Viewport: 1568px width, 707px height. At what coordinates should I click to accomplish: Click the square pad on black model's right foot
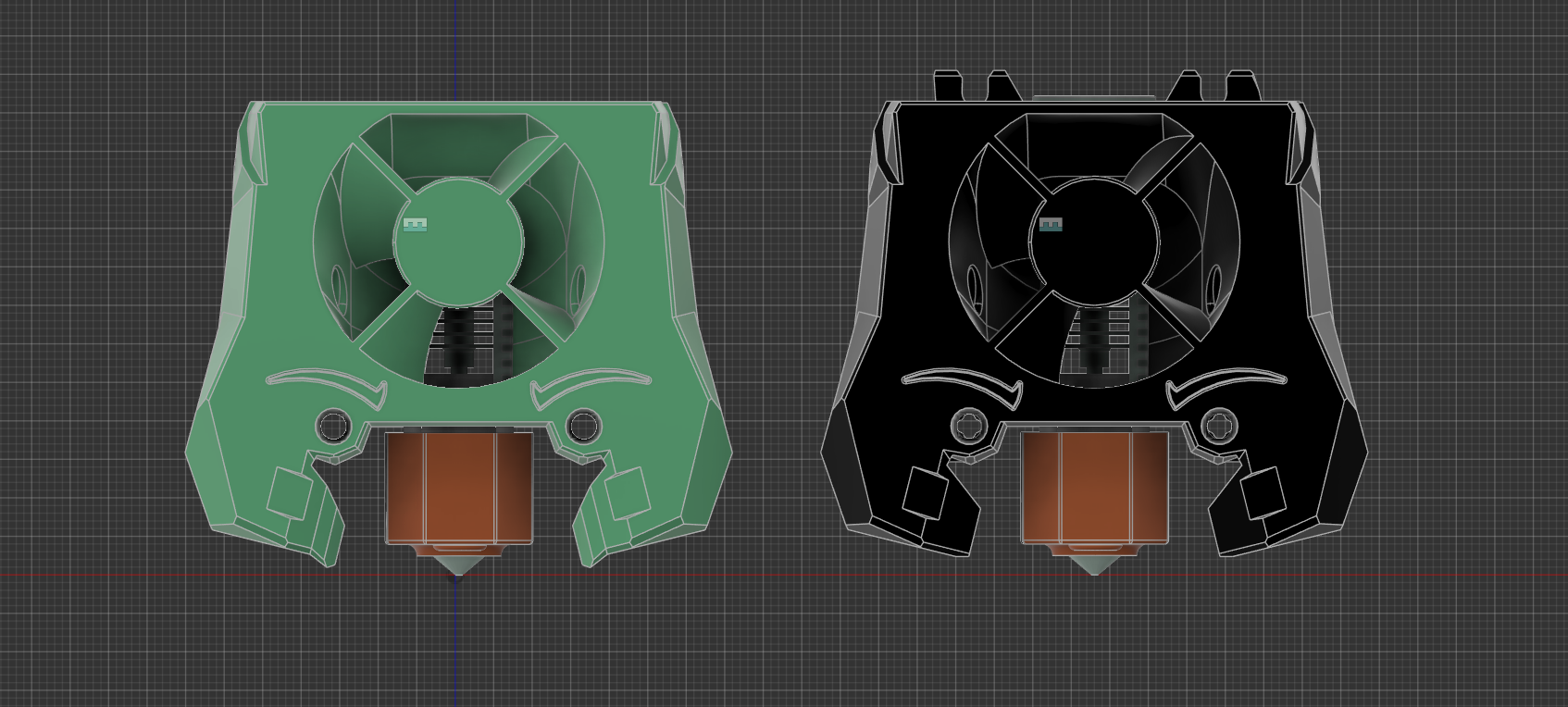click(1263, 493)
